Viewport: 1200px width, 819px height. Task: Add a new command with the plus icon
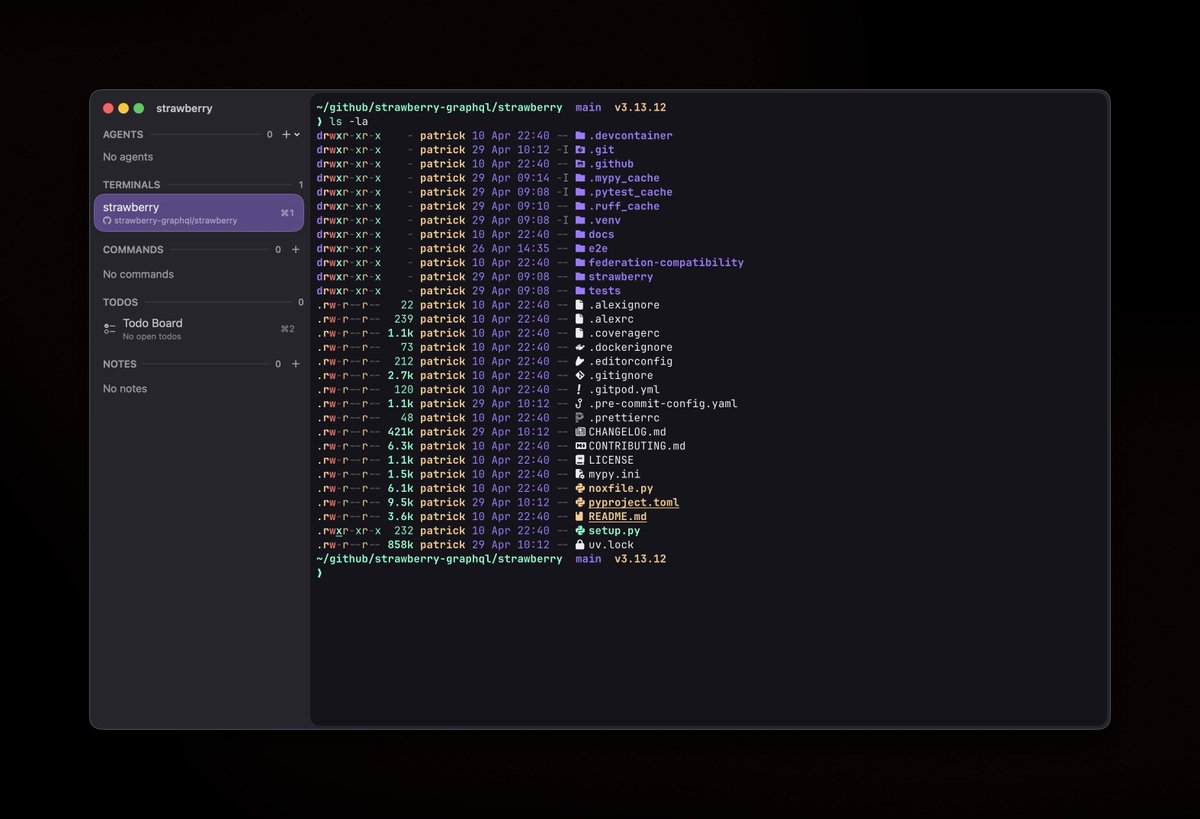pos(295,249)
